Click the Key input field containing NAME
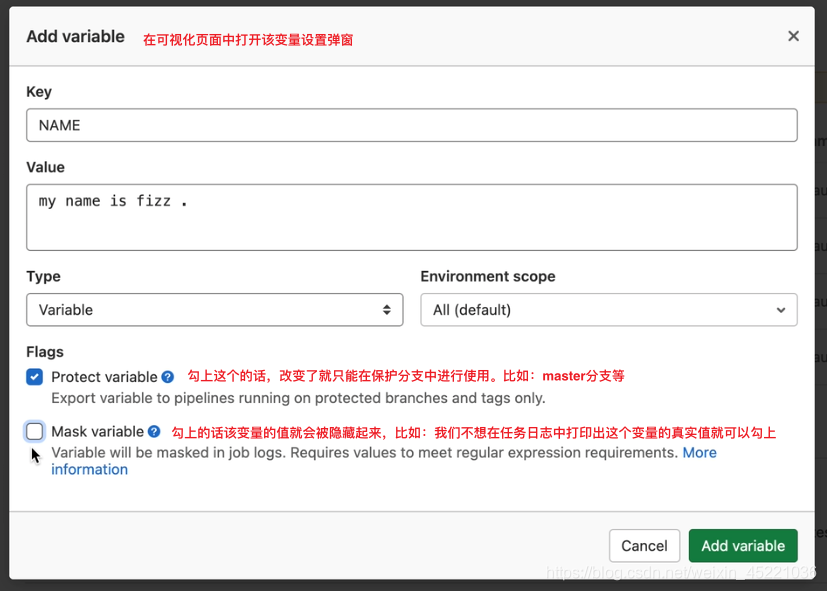 pos(411,125)
